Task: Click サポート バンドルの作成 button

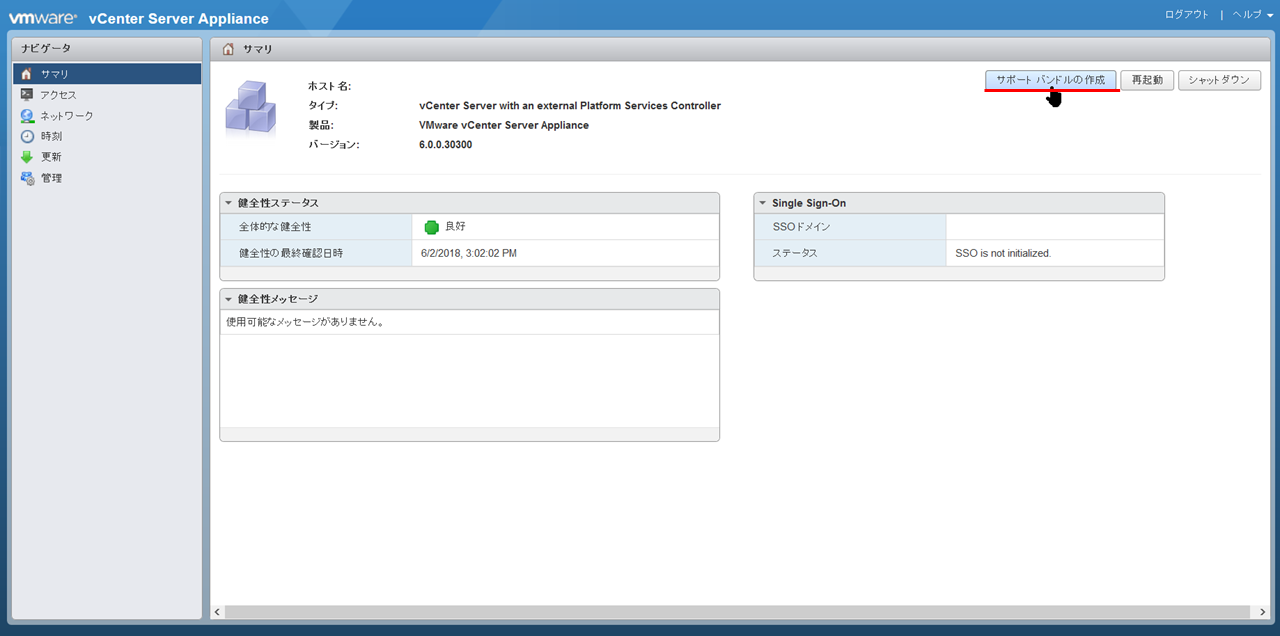Action: (1050, 80)
